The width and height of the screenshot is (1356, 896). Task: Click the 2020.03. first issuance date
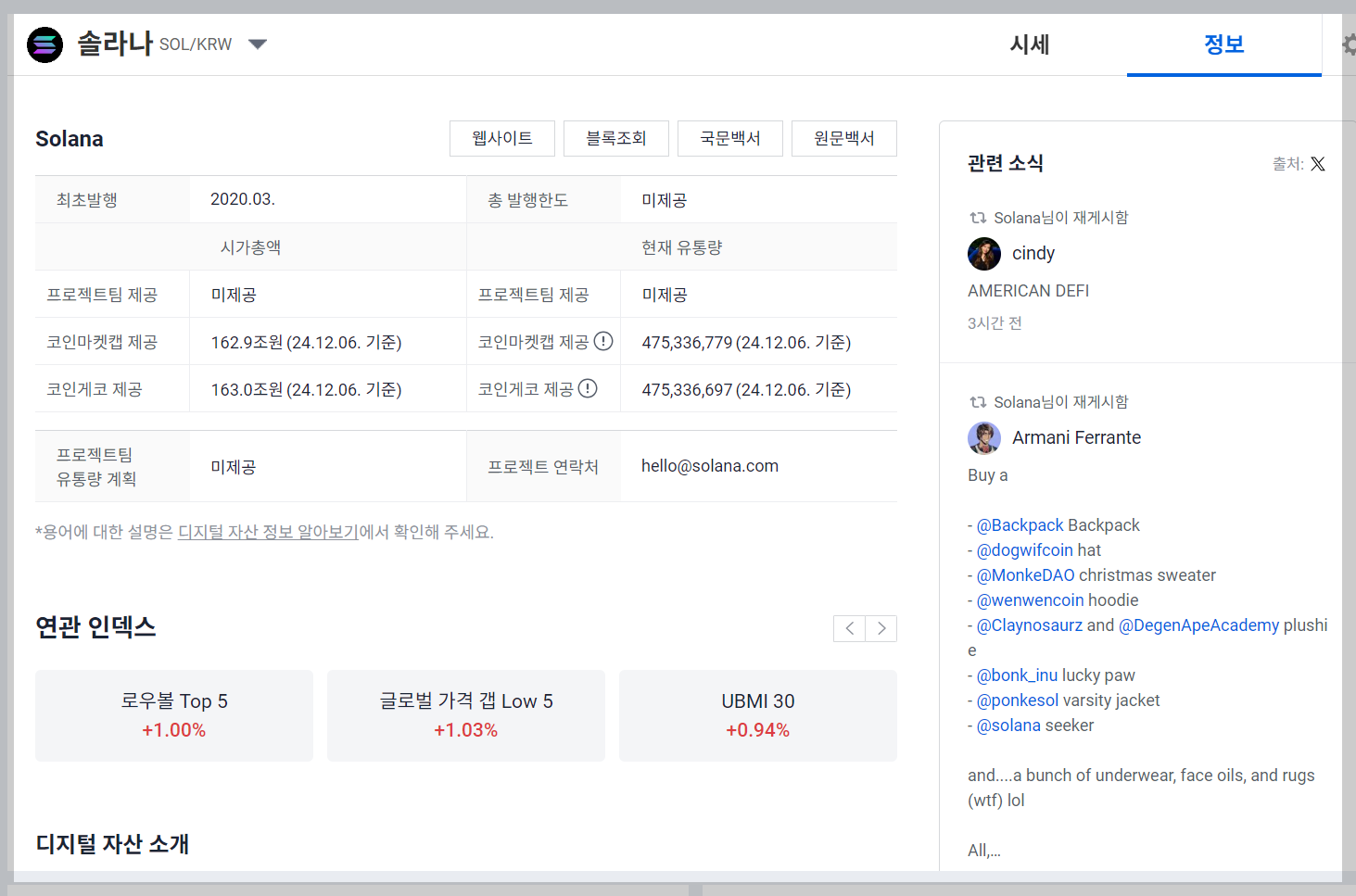point(243,199)
